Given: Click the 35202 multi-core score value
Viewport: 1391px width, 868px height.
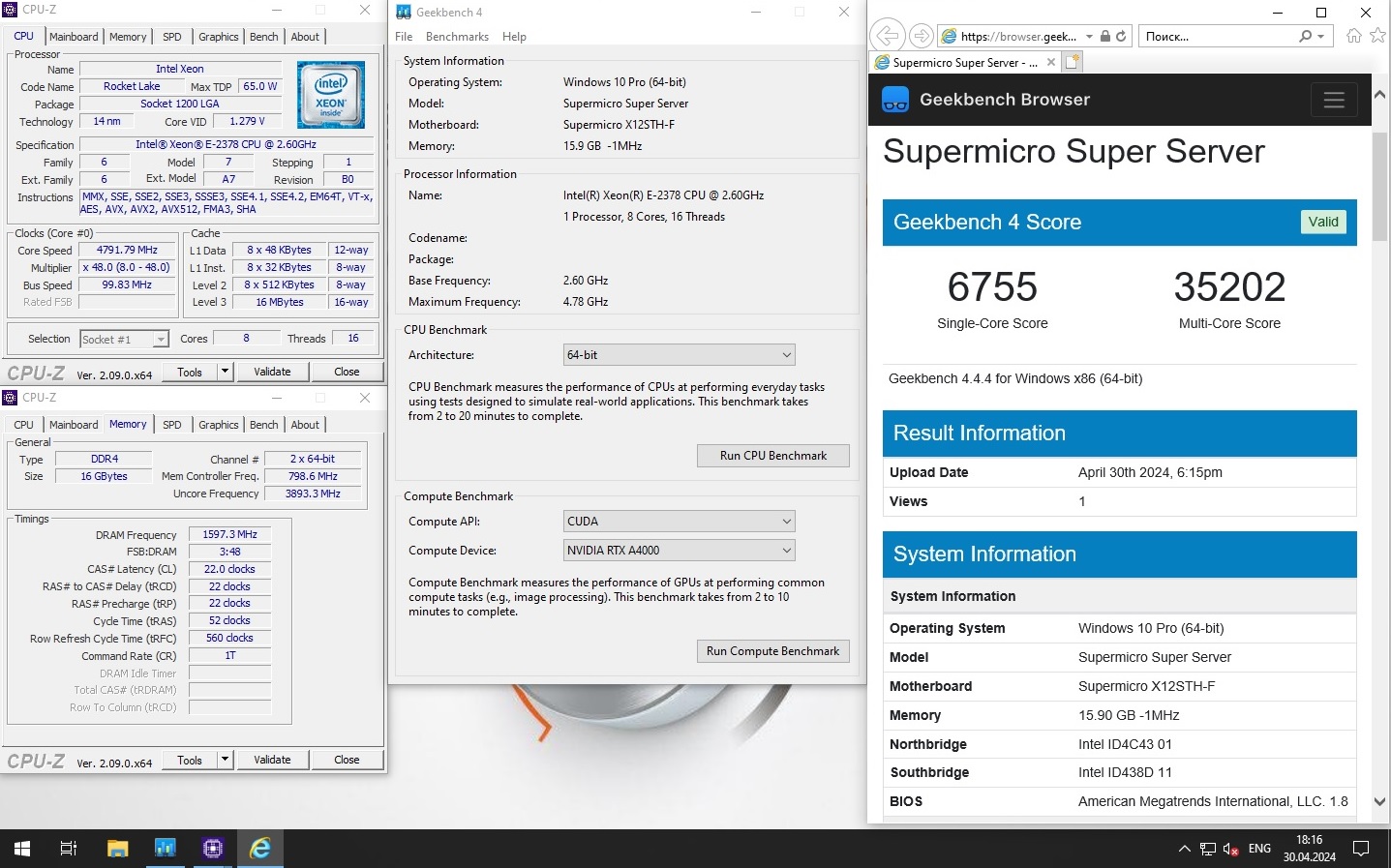Looking at the screenshot, I should (x=1229, y=287).
